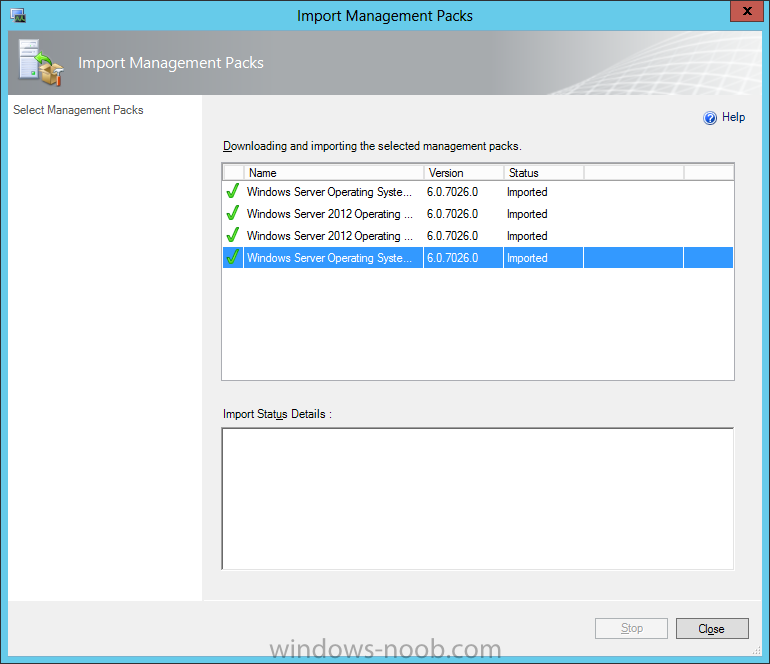Viewport: 770px width, 664px height.
Task: Sort the list by the Status column header
Action: [x=544, y=173]
